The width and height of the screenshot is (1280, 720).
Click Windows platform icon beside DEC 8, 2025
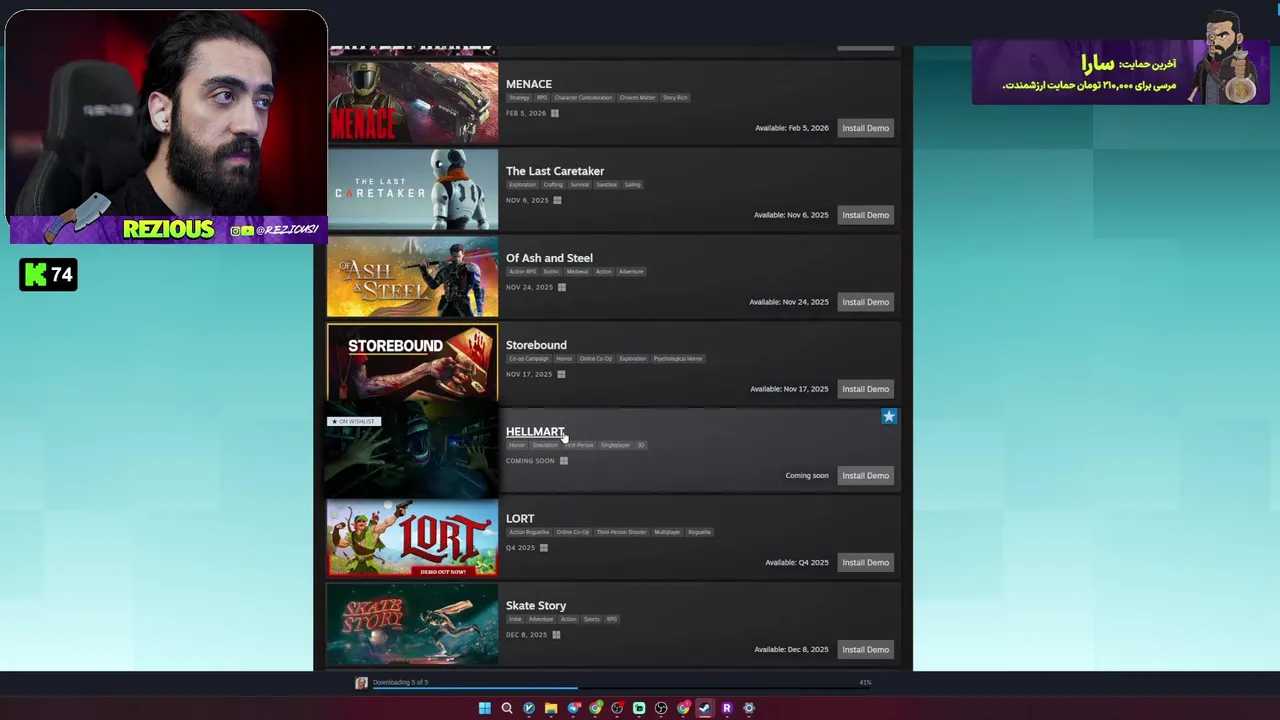556,635
